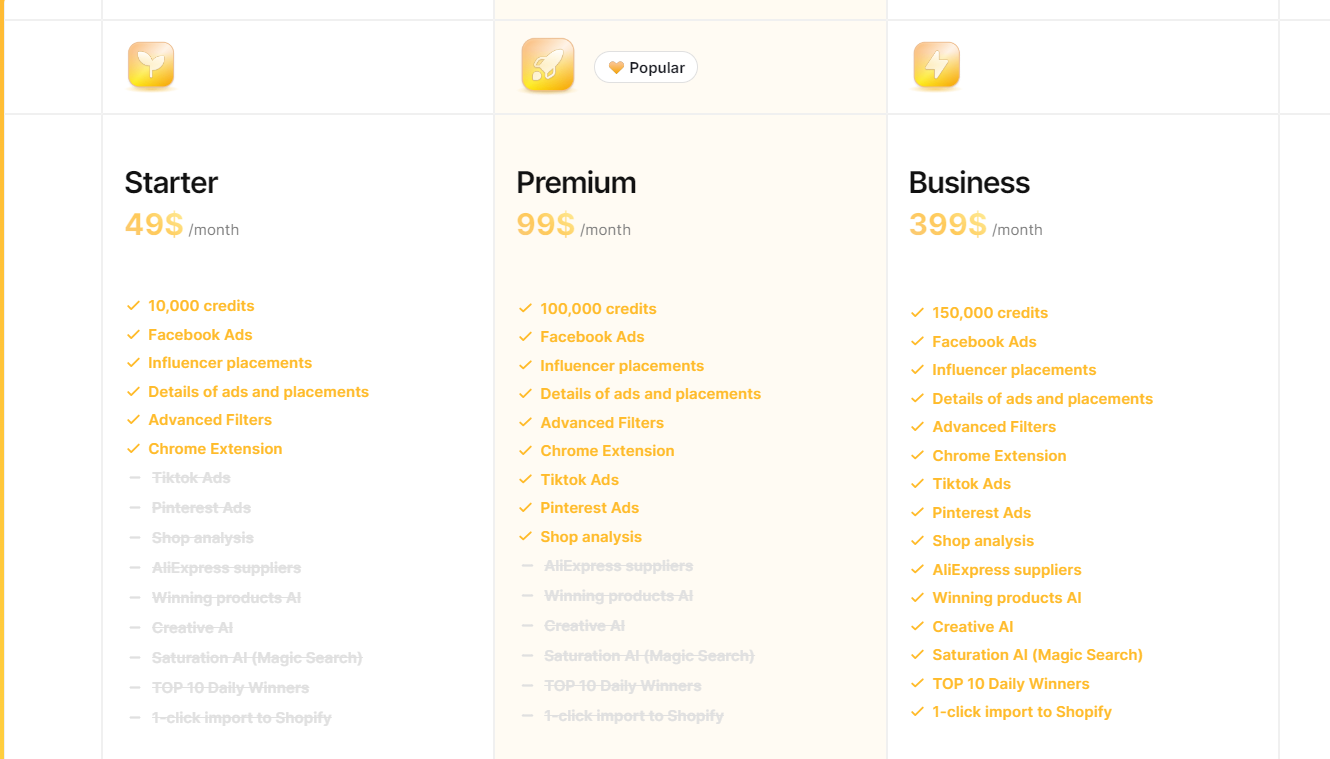Click the heart icon in Popular badge
This screenshot has width=1330, height=759.
(616, 68)
